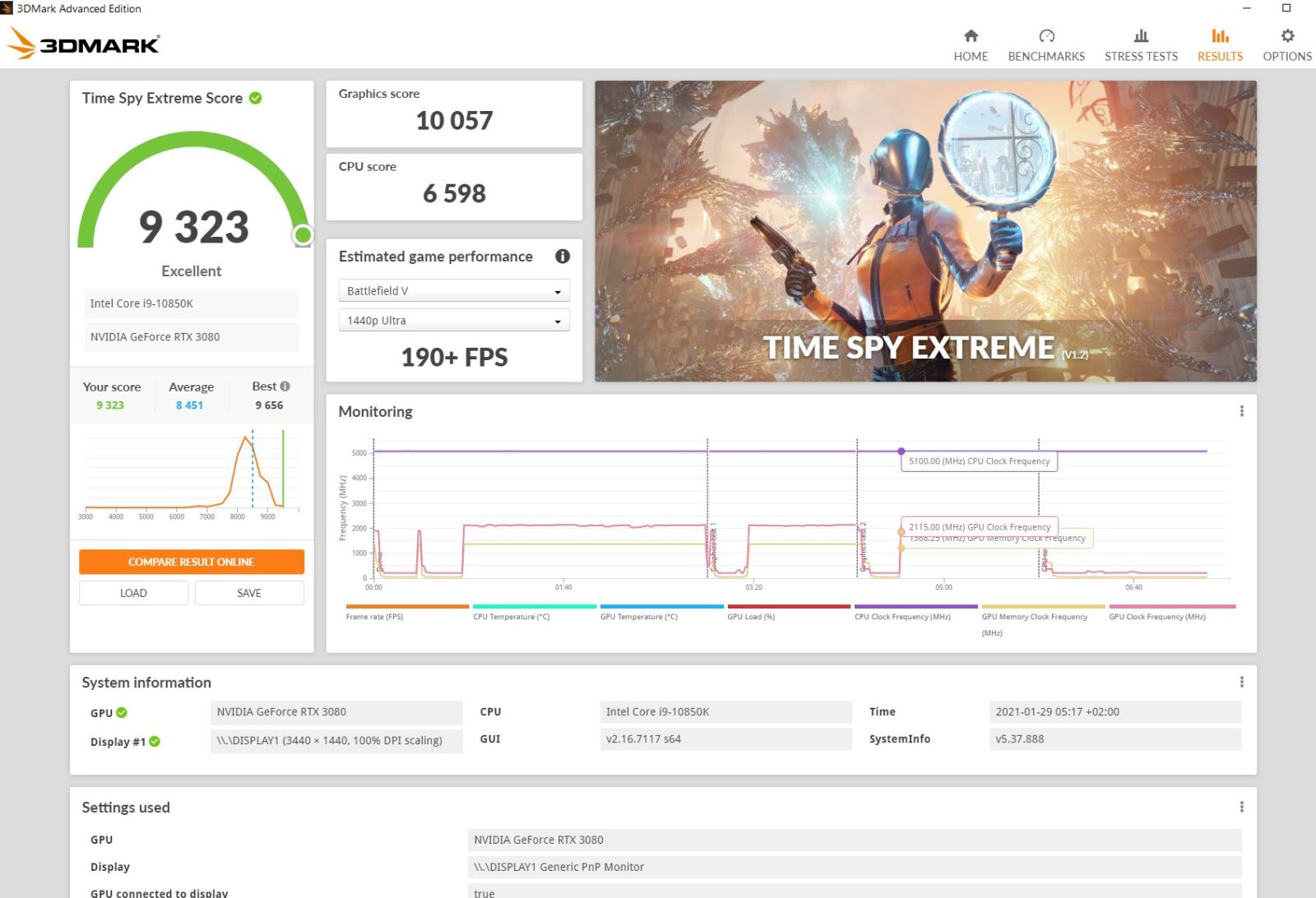The width and height of the screenshot is (1316, 898).
Task: Minimize the 3DMark window
Action: [1247, 8]
